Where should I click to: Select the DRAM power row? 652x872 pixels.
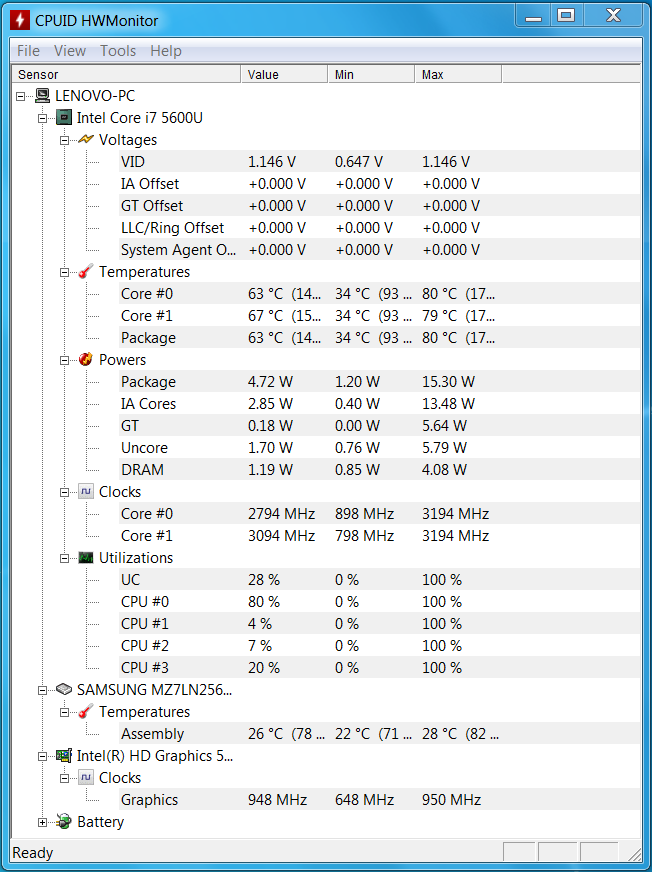(380, 469)
